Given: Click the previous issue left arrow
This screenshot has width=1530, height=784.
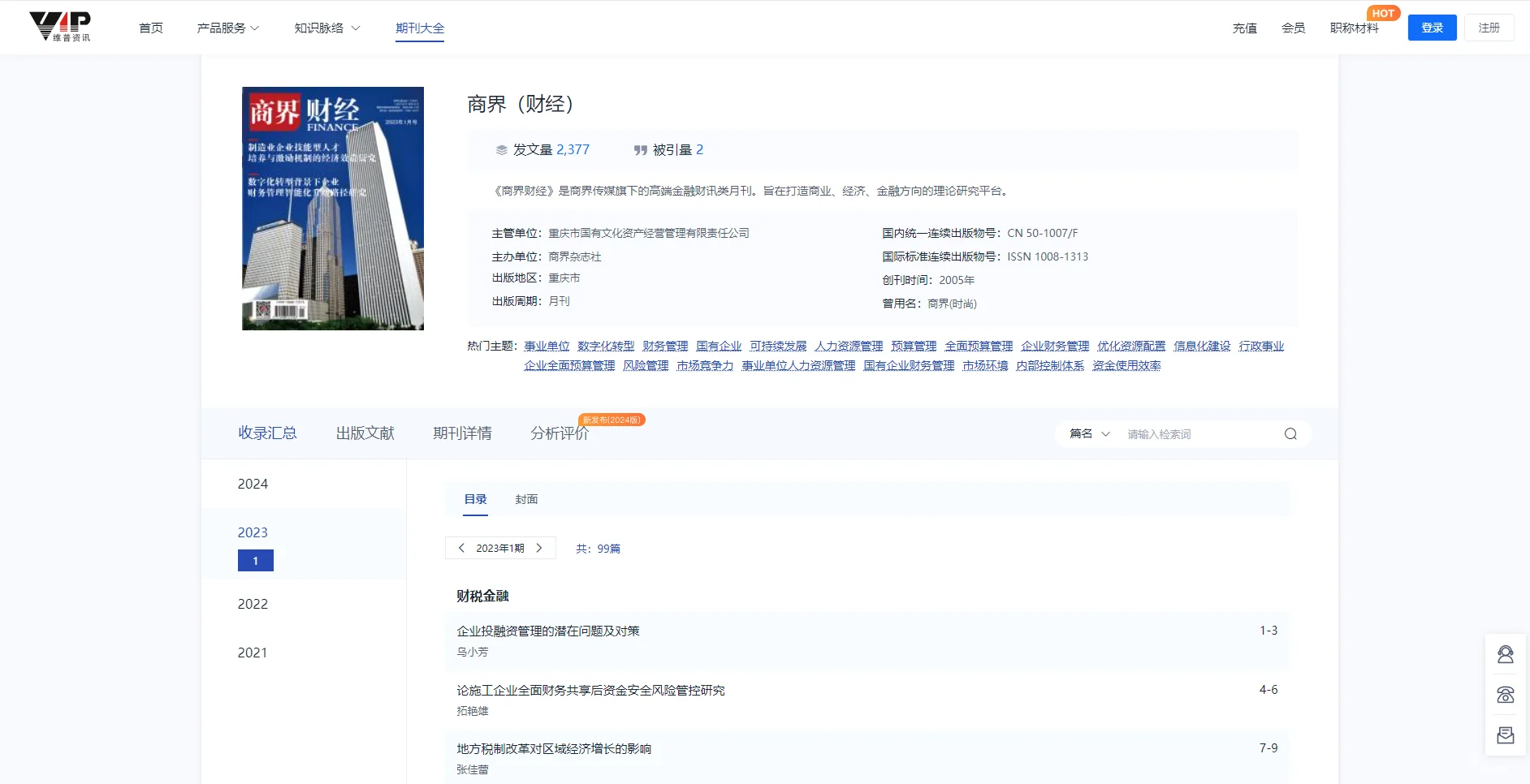Looking at the screenshot, I should pos(462,548).
